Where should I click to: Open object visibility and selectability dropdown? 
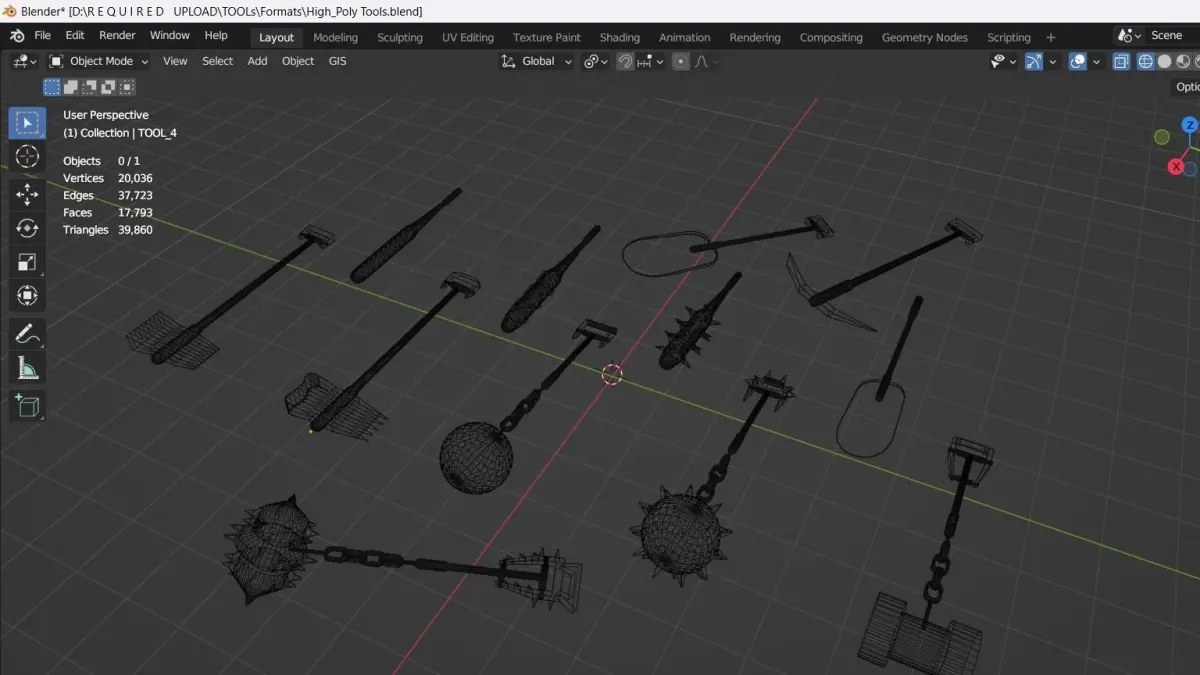click(1003, 61)
